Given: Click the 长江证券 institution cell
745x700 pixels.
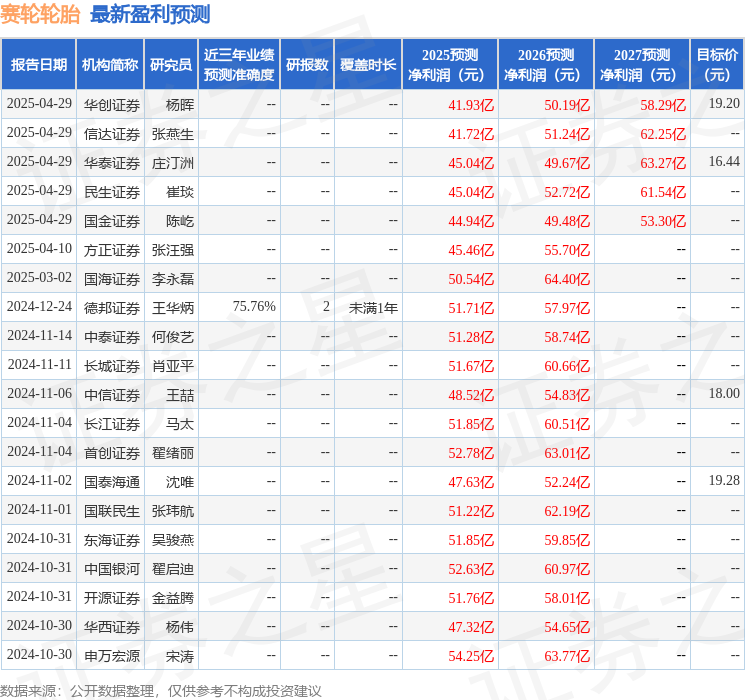Looking at the screenshot, I should pyautogui.click(x=112, y=424).
